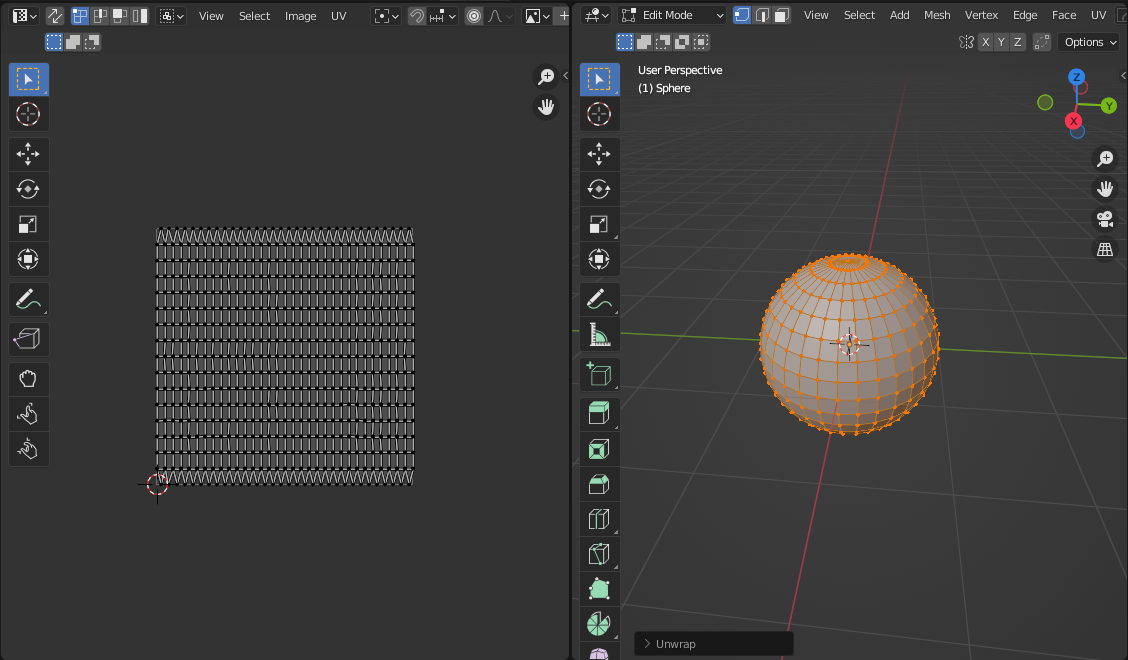
Task: Click the Add Cube tool
Action: click(x=599, y=375)
